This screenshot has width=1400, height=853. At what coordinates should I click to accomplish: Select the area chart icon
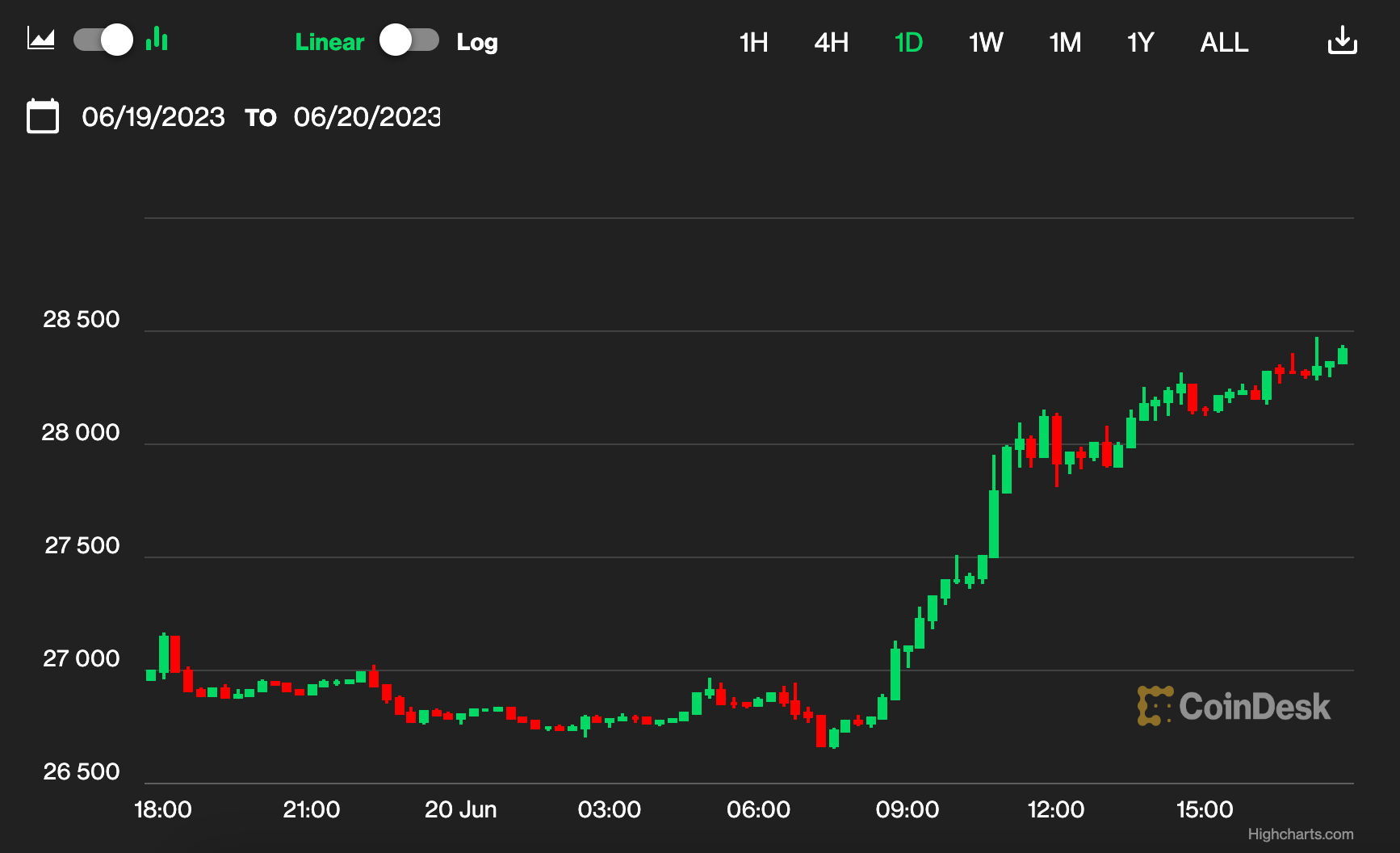[40, 39]
